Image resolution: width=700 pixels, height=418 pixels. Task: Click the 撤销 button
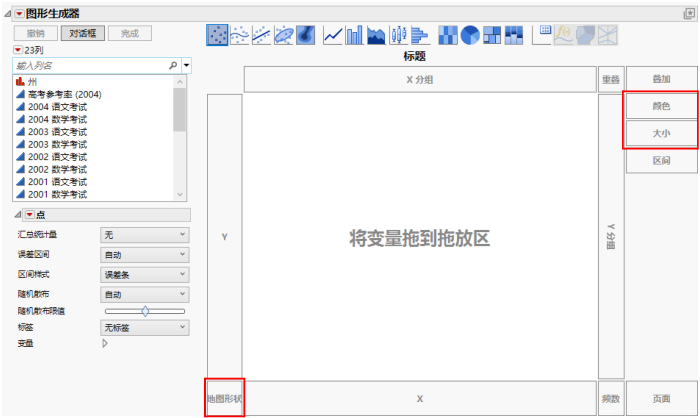pyautogui.click(x=36, y=33)
